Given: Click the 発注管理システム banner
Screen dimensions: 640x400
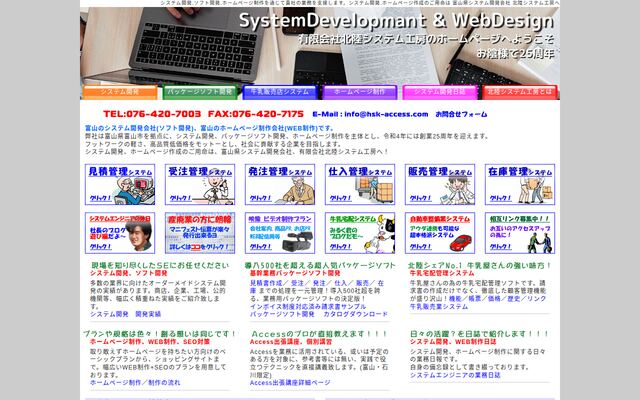Looking at the screenshot, I should pyautogui.click(x=280, y=184).
